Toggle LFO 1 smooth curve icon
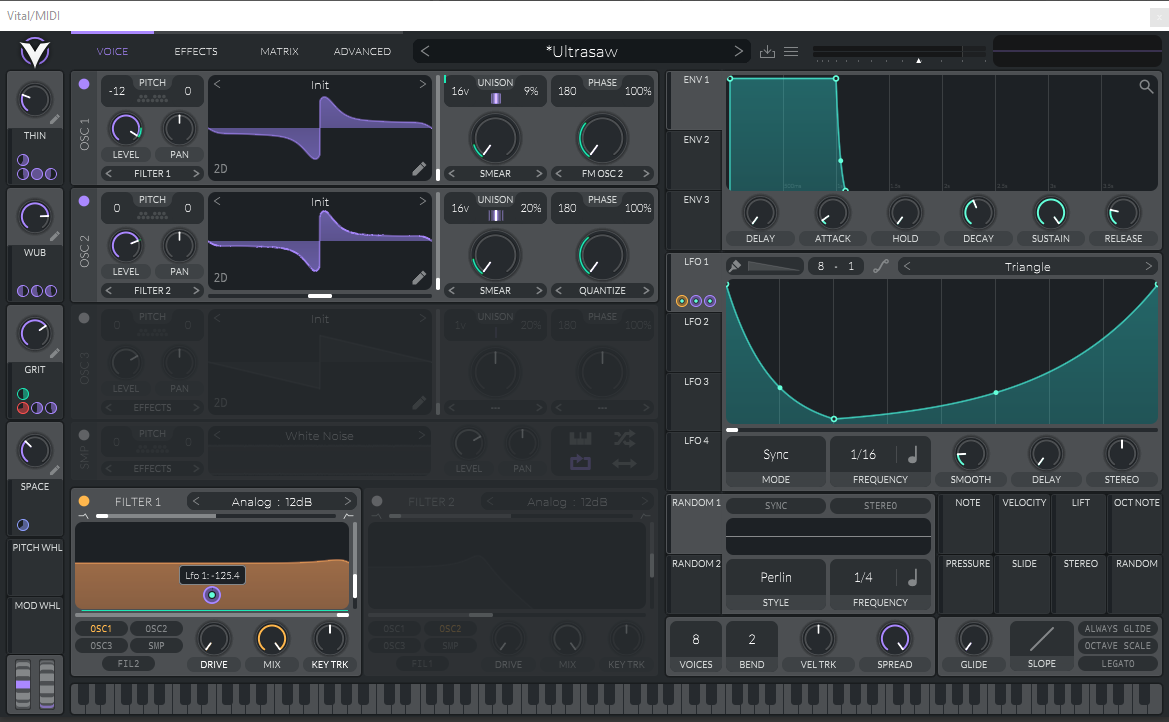 881,266
